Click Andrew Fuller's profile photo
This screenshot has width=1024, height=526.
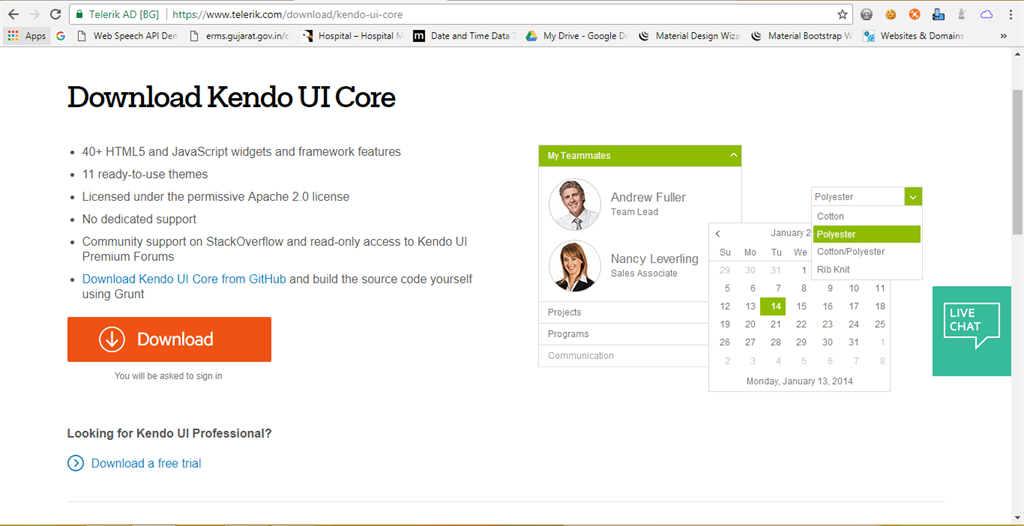pos(575,205)
